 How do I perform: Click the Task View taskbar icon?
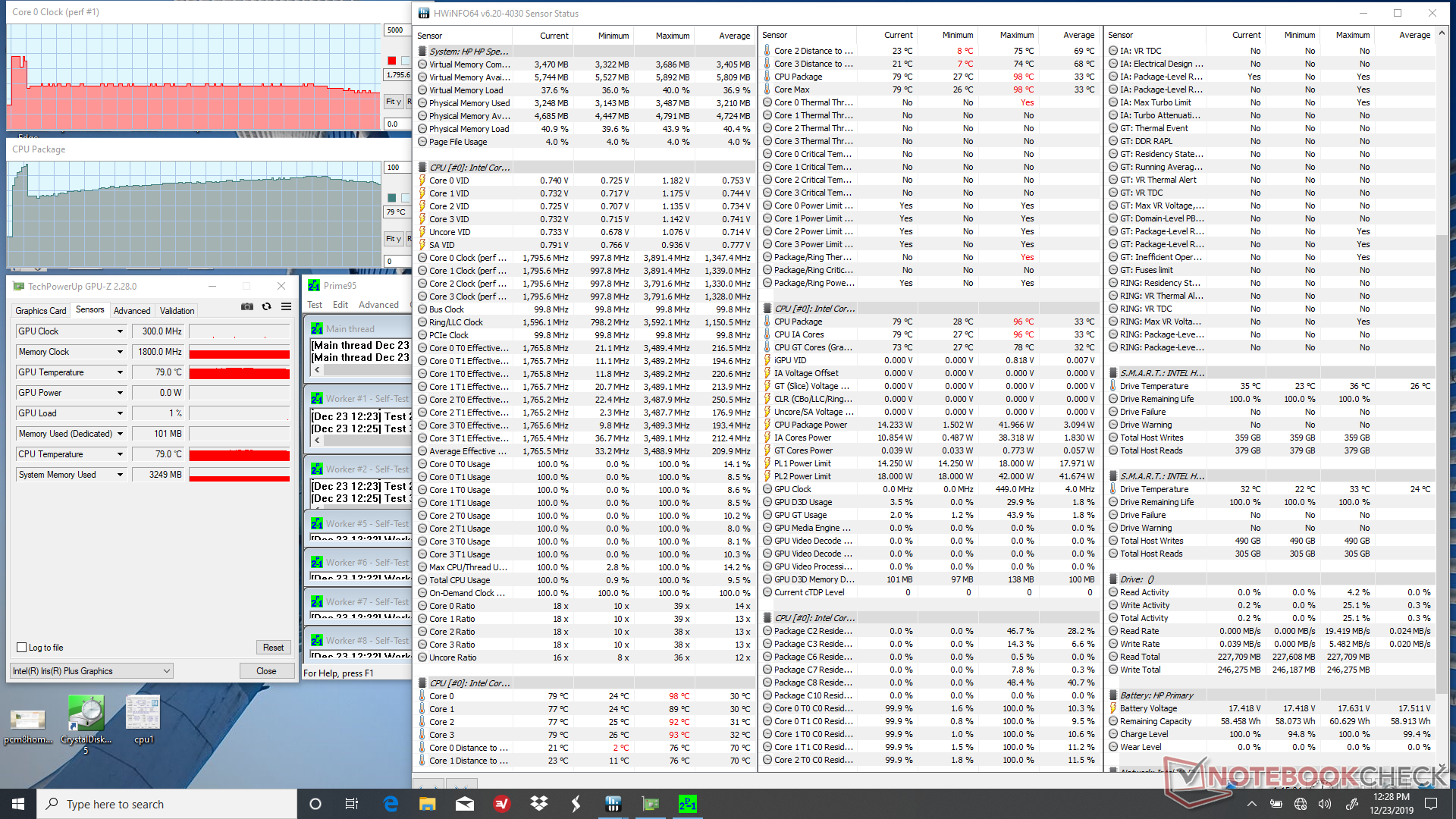coord(351,804)
